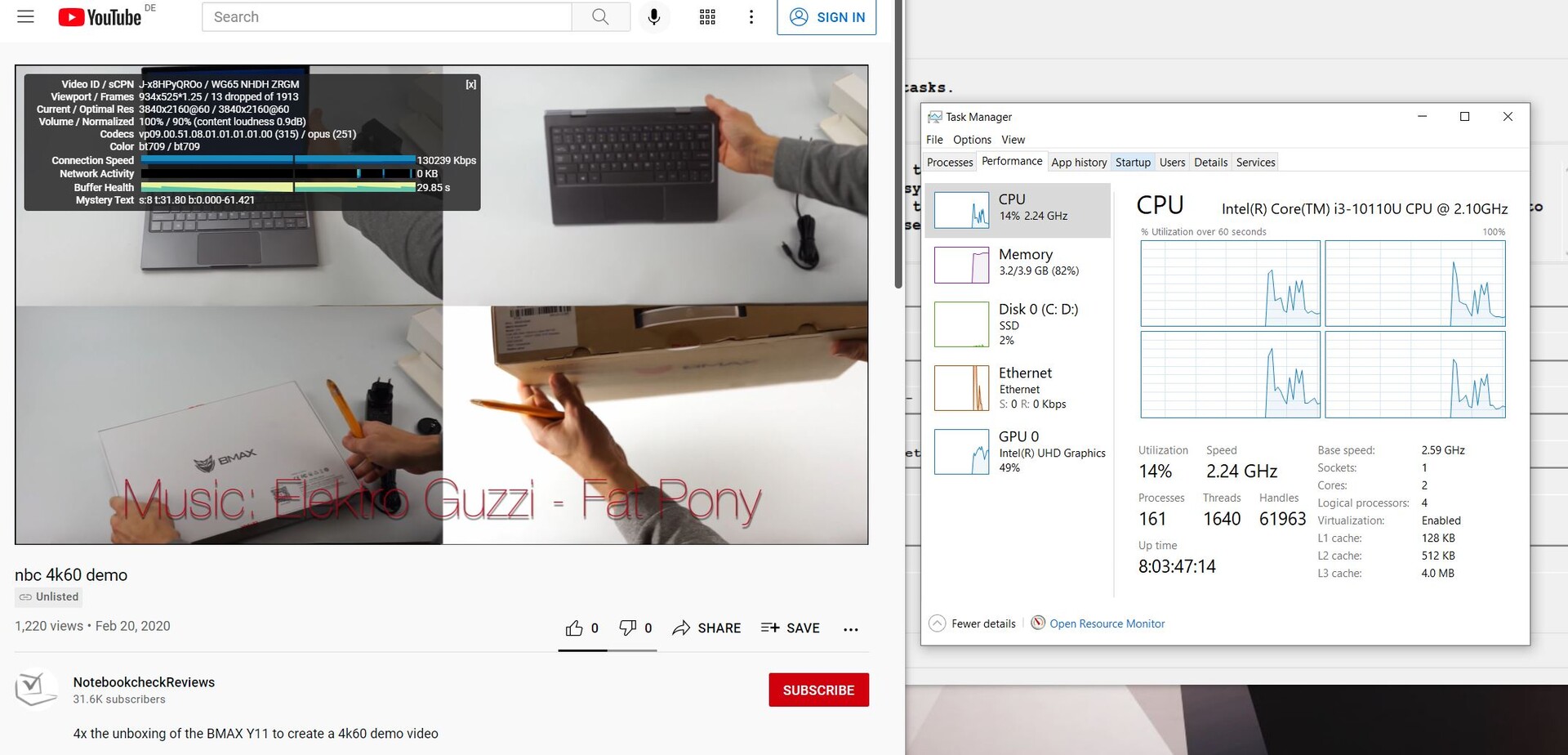Image resolution: width=1568 pixels, height=755 pixels.
Task: Click the Virtualization 'Enabled' value
Action: (1441, 520)
